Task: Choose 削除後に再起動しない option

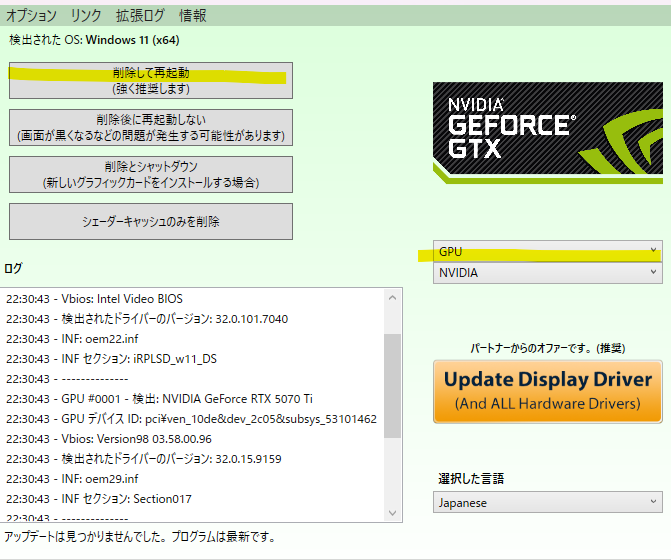Action: click(151, 127)
